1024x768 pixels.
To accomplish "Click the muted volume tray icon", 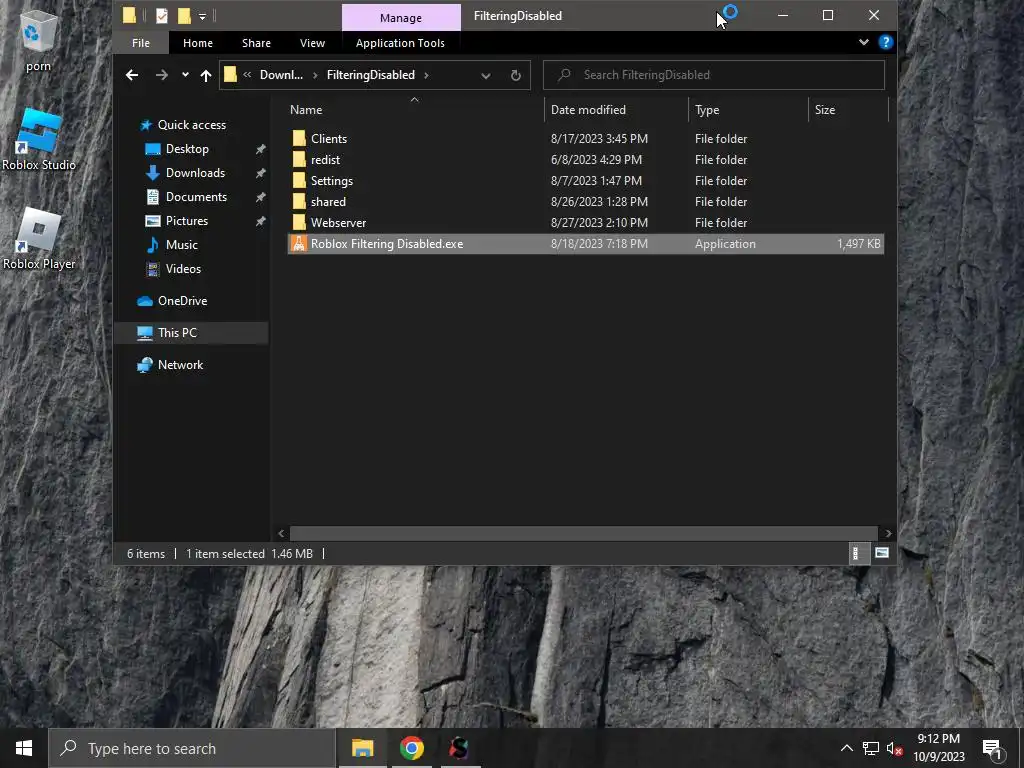I will pos(894,748).
